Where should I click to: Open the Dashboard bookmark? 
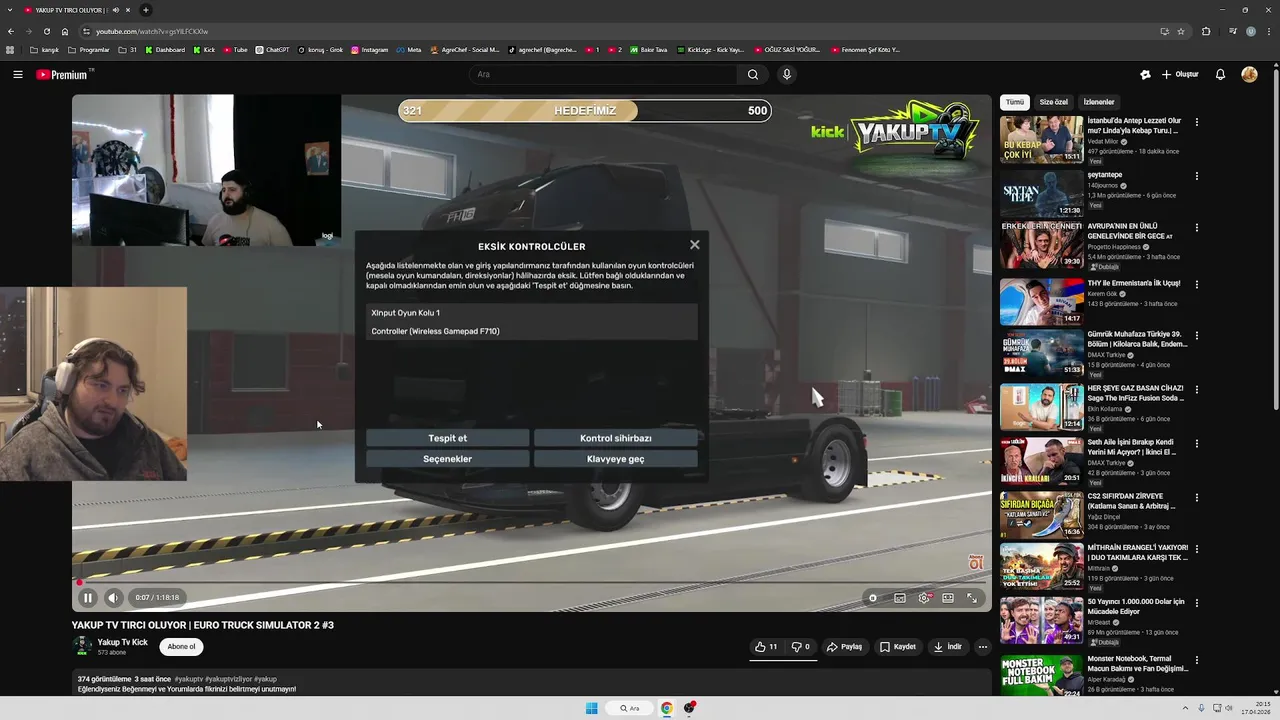pyautogui.click(x=165, y=50)
